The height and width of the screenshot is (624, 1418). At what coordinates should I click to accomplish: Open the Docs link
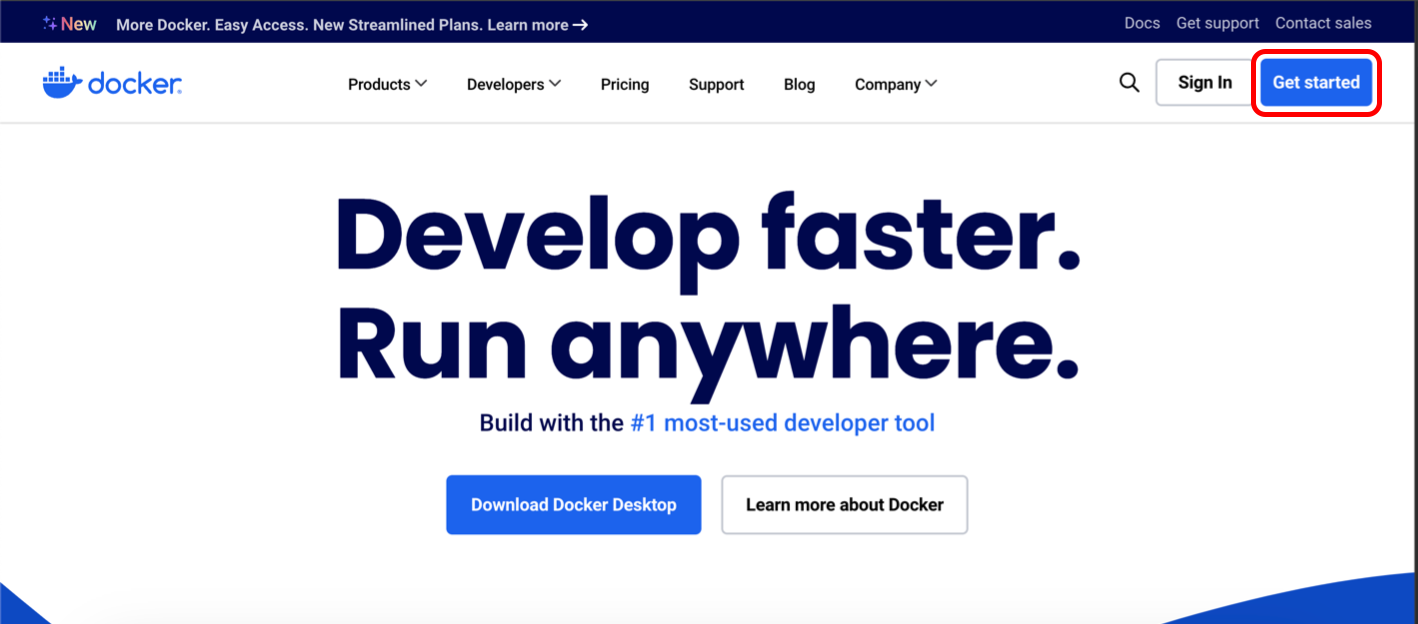click(x=1142, y=22)
